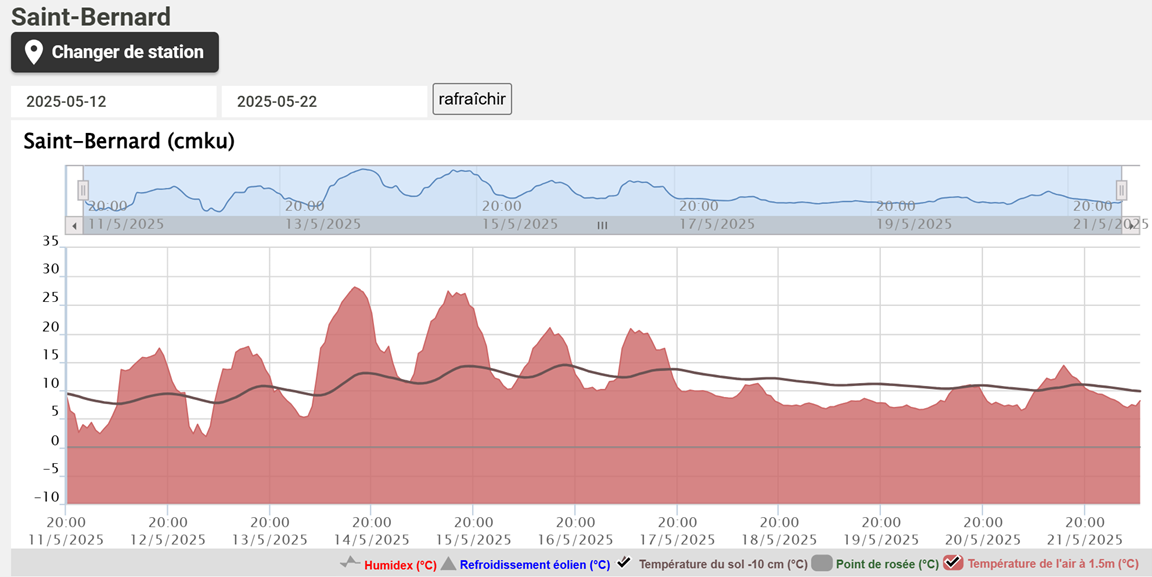Click the navigator left range handle
The height and width of the screenshot is (577, 1152).
click(x=83, y=190)
